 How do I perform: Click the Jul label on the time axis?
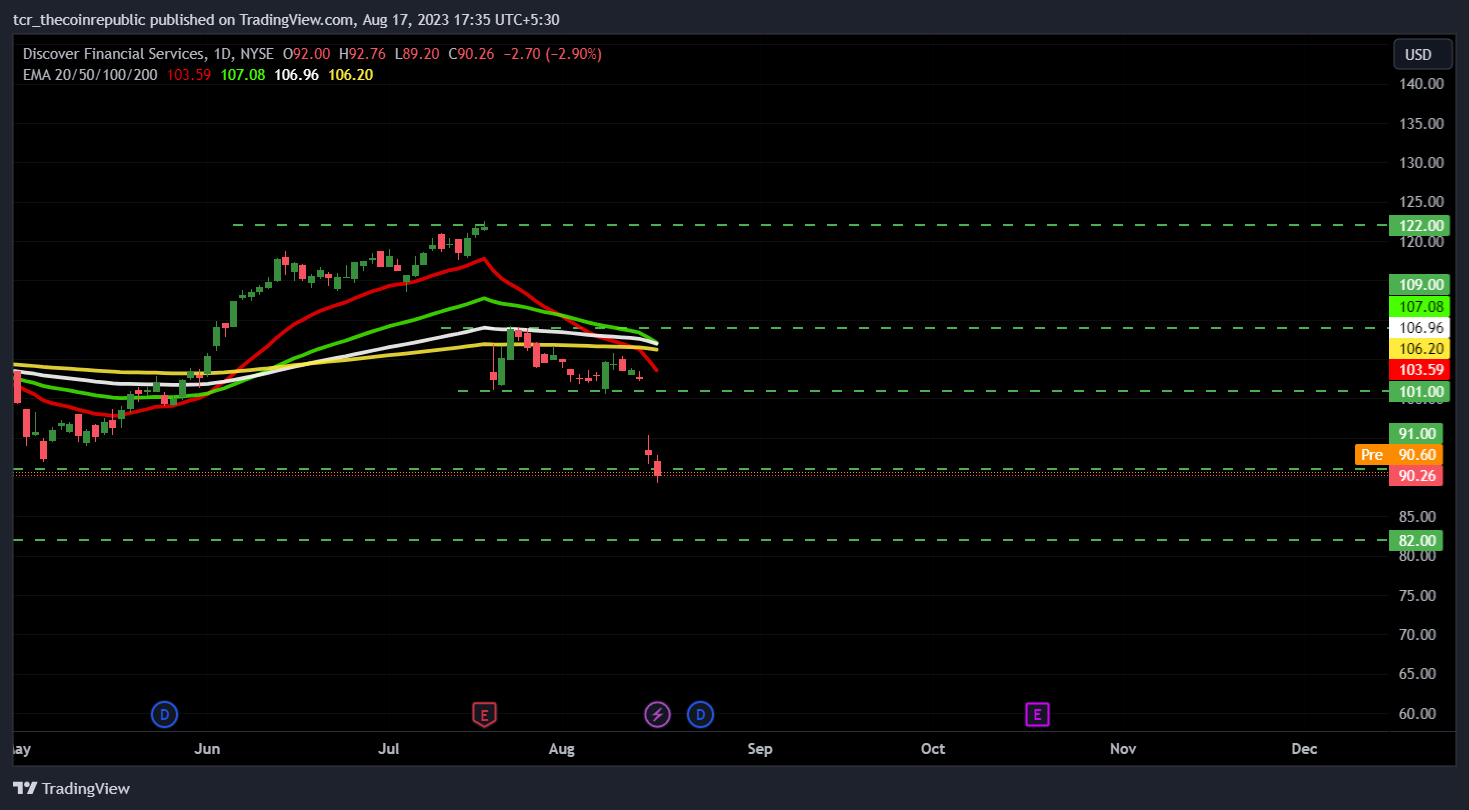coord(389,748)
